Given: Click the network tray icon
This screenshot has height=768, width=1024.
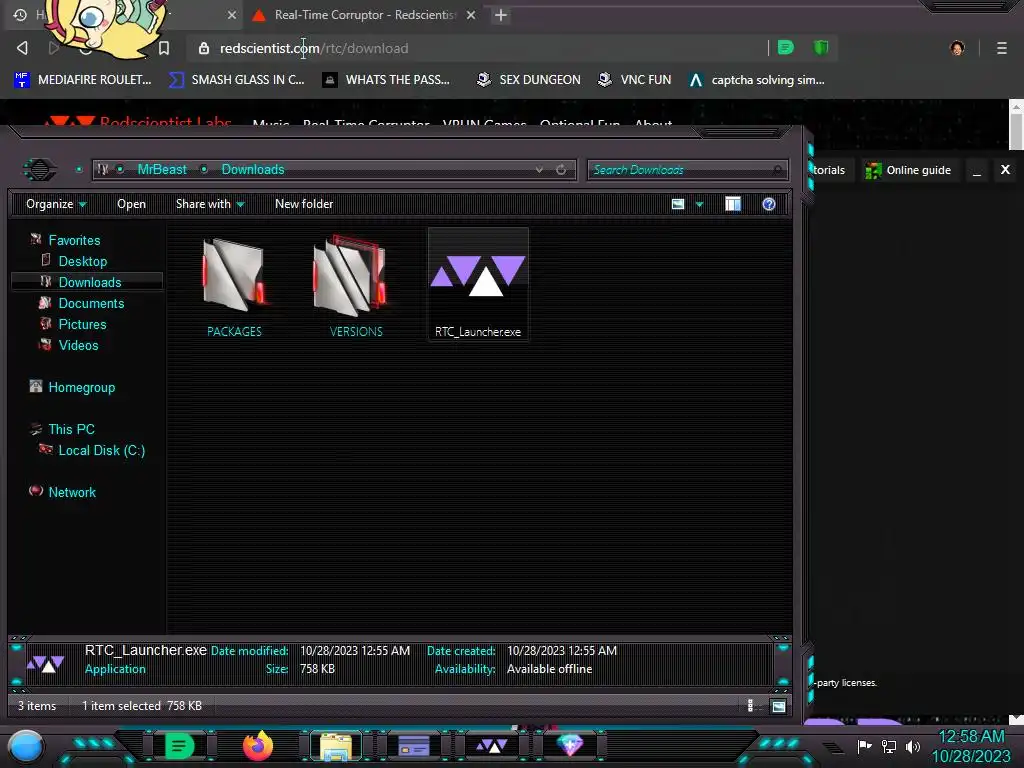Looking at the screenshot, I should pos(889,746).
